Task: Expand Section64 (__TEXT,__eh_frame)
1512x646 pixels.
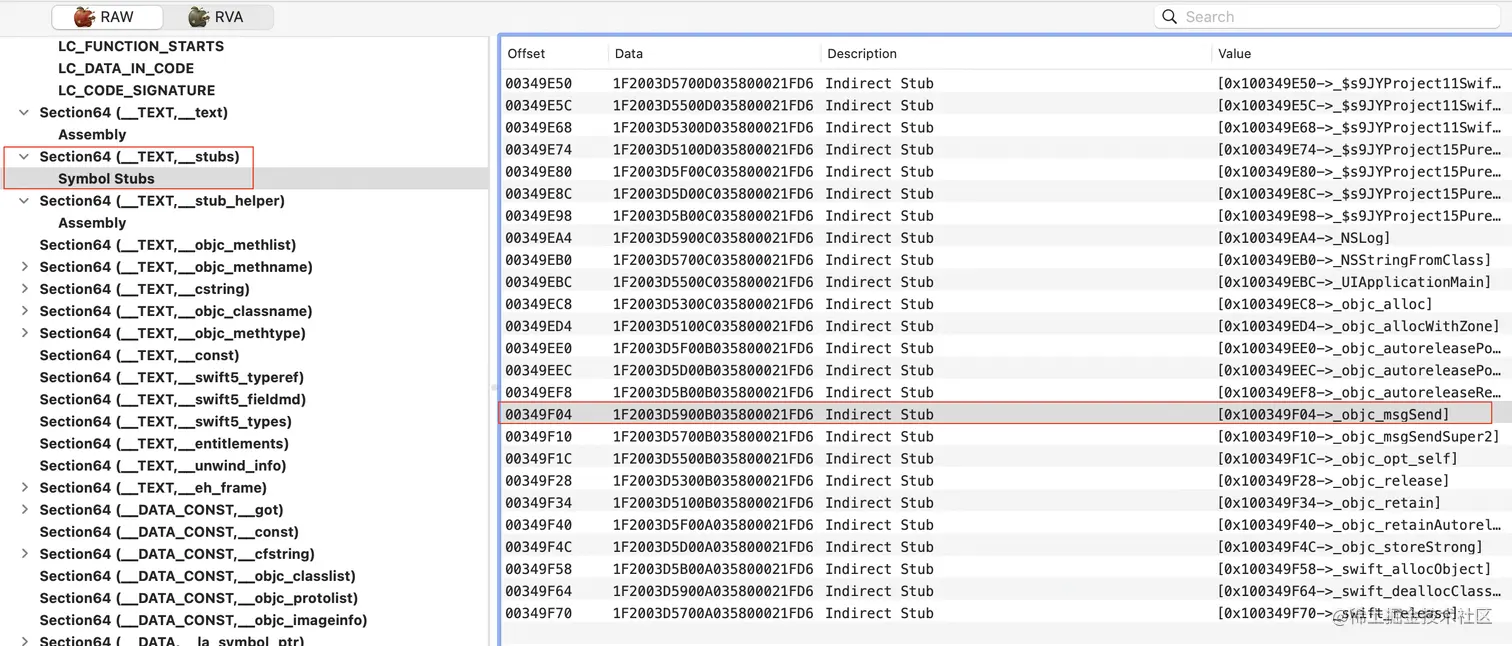Action: tap(24, 488)
